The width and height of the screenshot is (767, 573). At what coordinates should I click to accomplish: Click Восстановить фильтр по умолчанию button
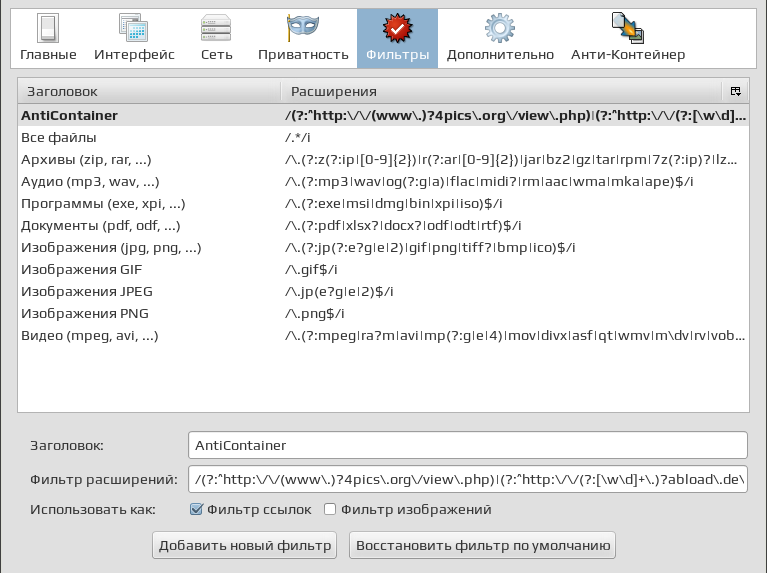[482, 545]
